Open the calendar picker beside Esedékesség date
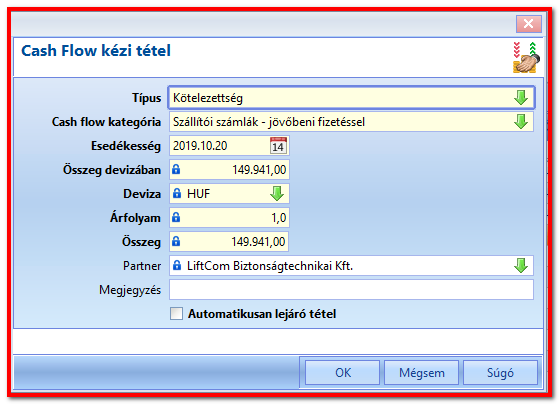The image size is (559, 404). click(278, 145)
